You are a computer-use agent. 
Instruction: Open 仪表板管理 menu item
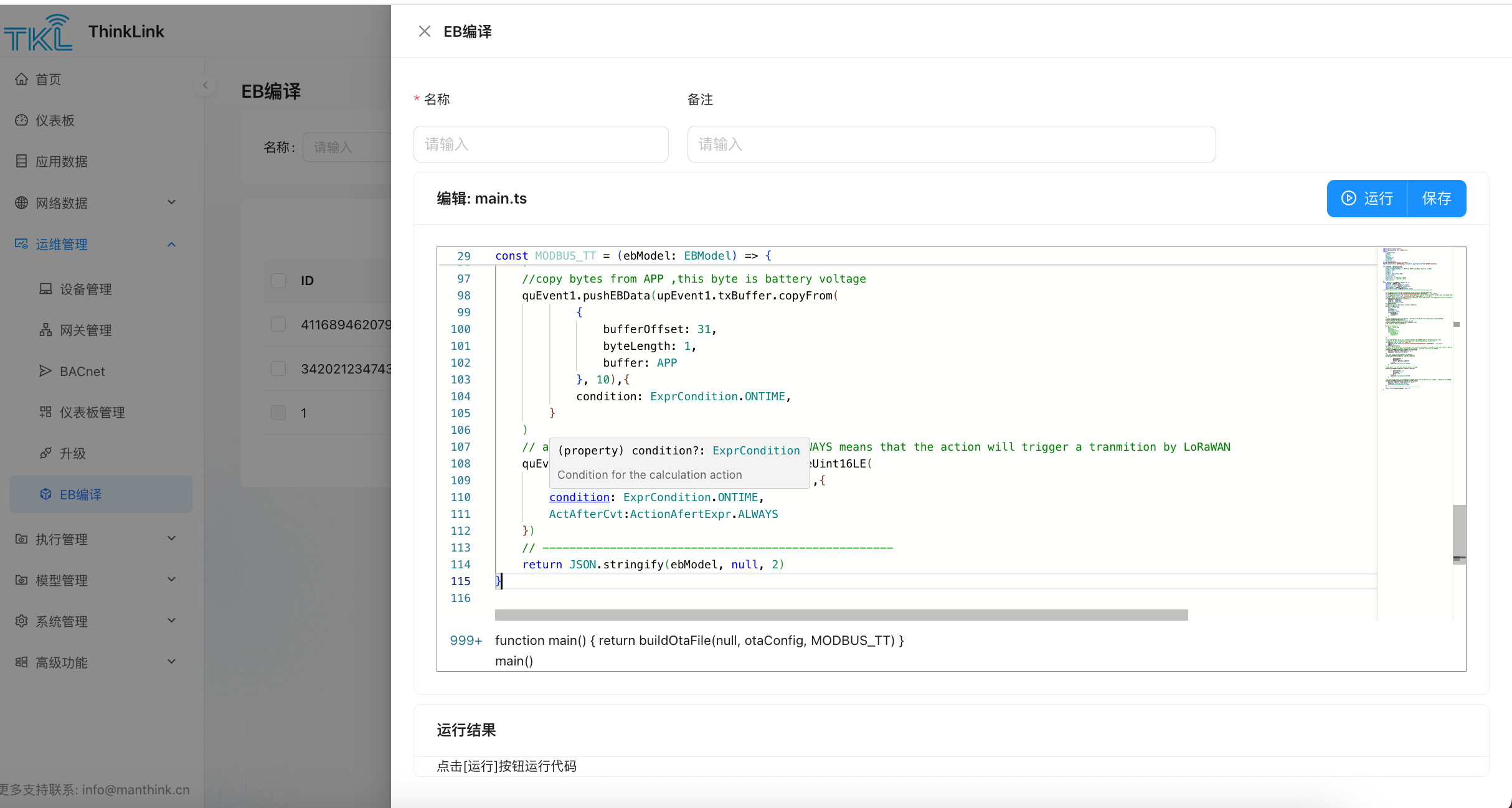(92, 412)
